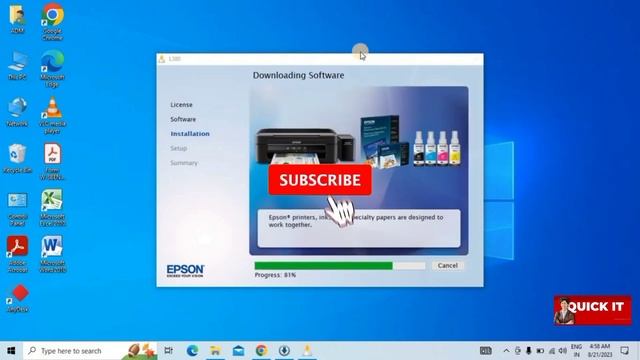Open the Windows Start menu
640x360 pixels.
pos(11,351)
